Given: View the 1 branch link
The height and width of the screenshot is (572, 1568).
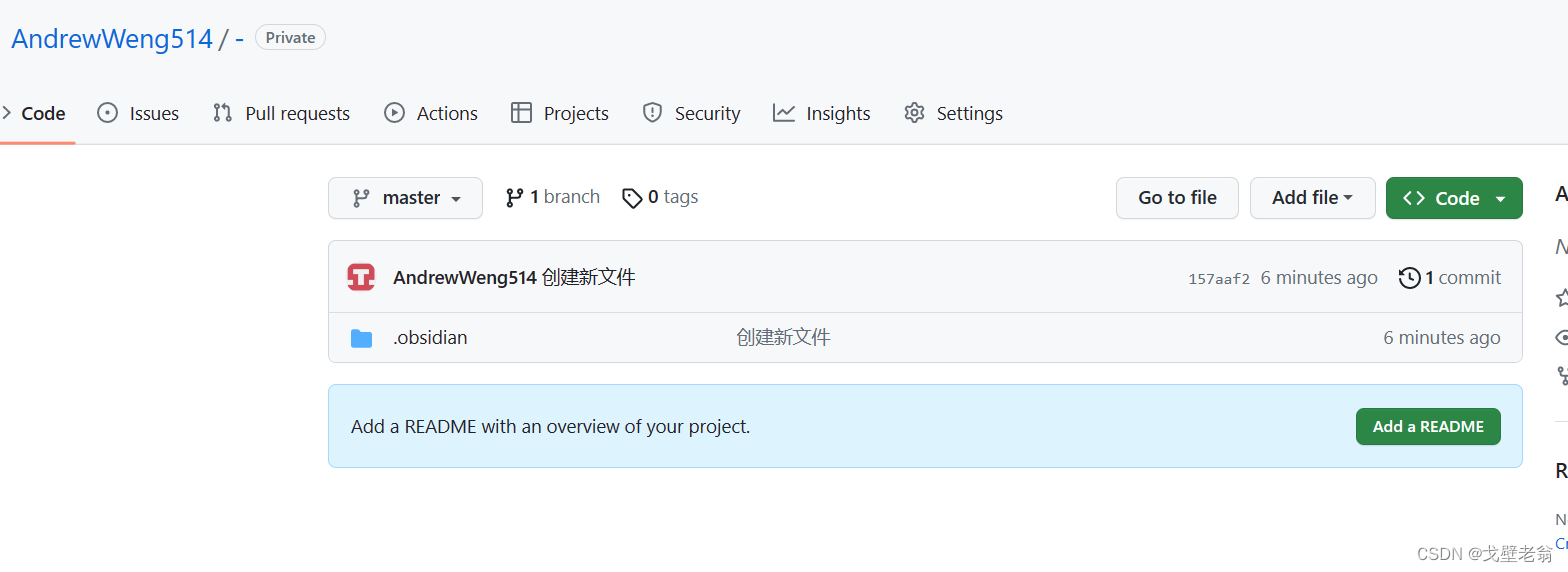Looking at the screenshot, I should pyautogui.click(x=553, y=197).
